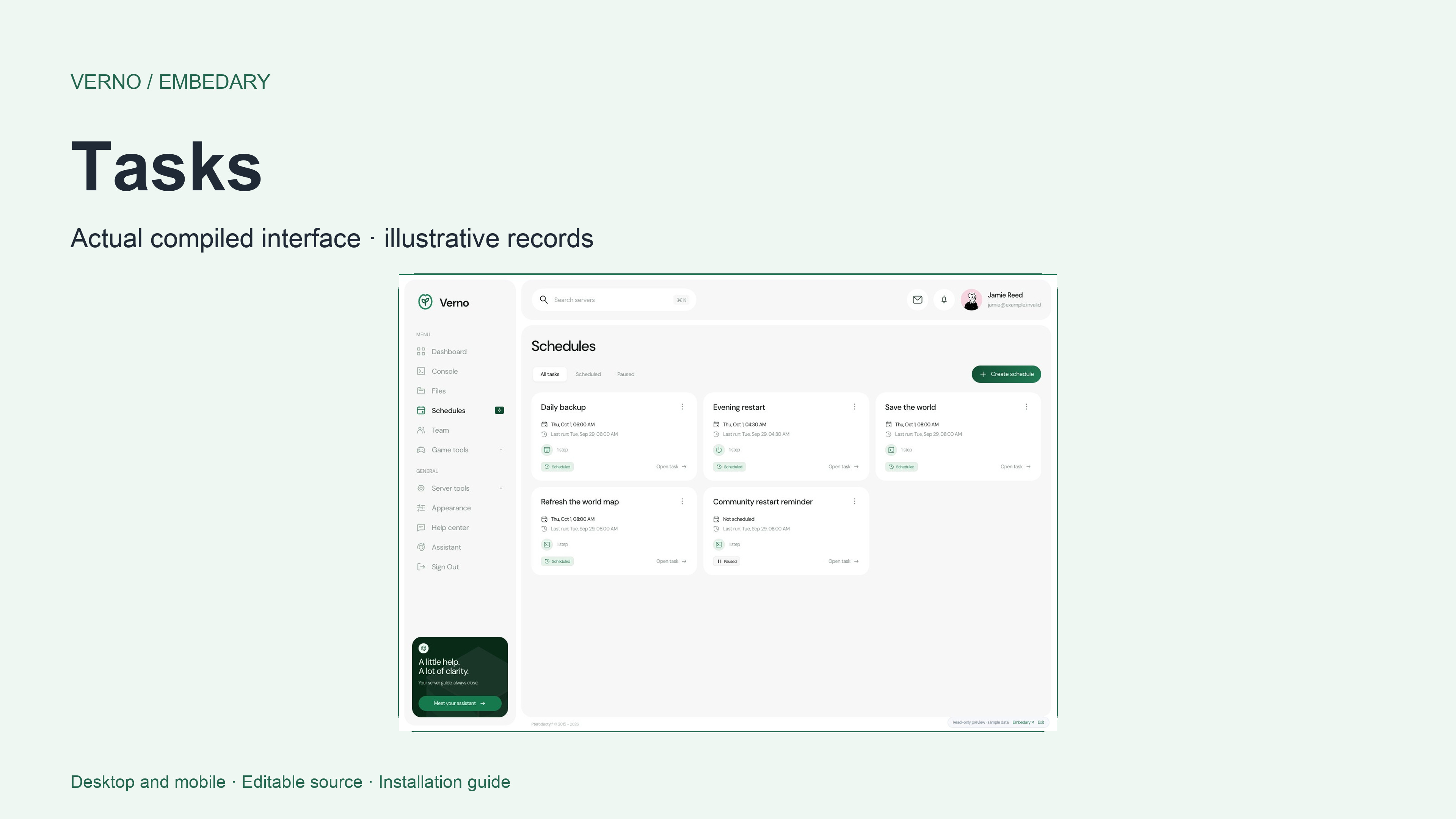Click Open task on Evening restart
This screenshot has width=1456, height=819.
(843, 467)
